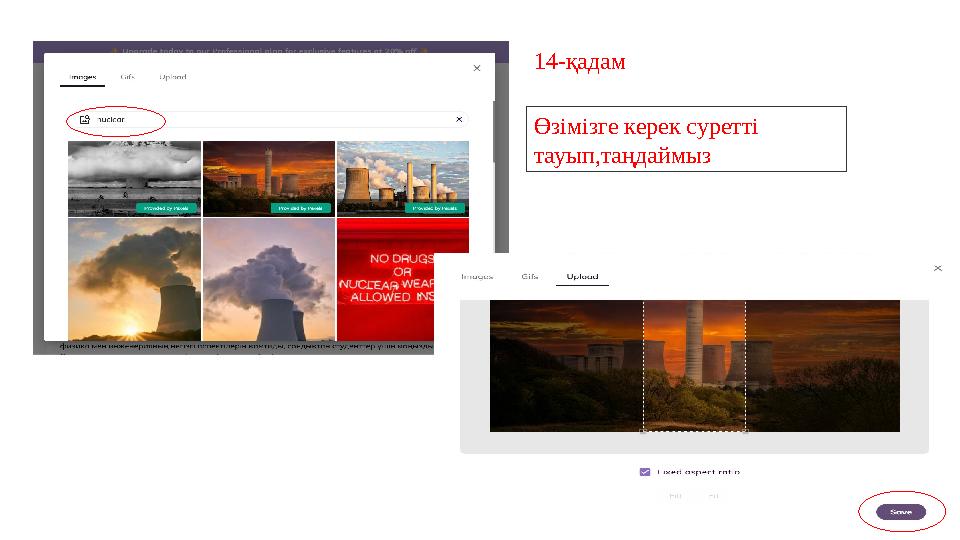The image size is (960, 540).
Task: Toggle Fixed aspect ratio checkbox
Action: click(x=645, y=472)
